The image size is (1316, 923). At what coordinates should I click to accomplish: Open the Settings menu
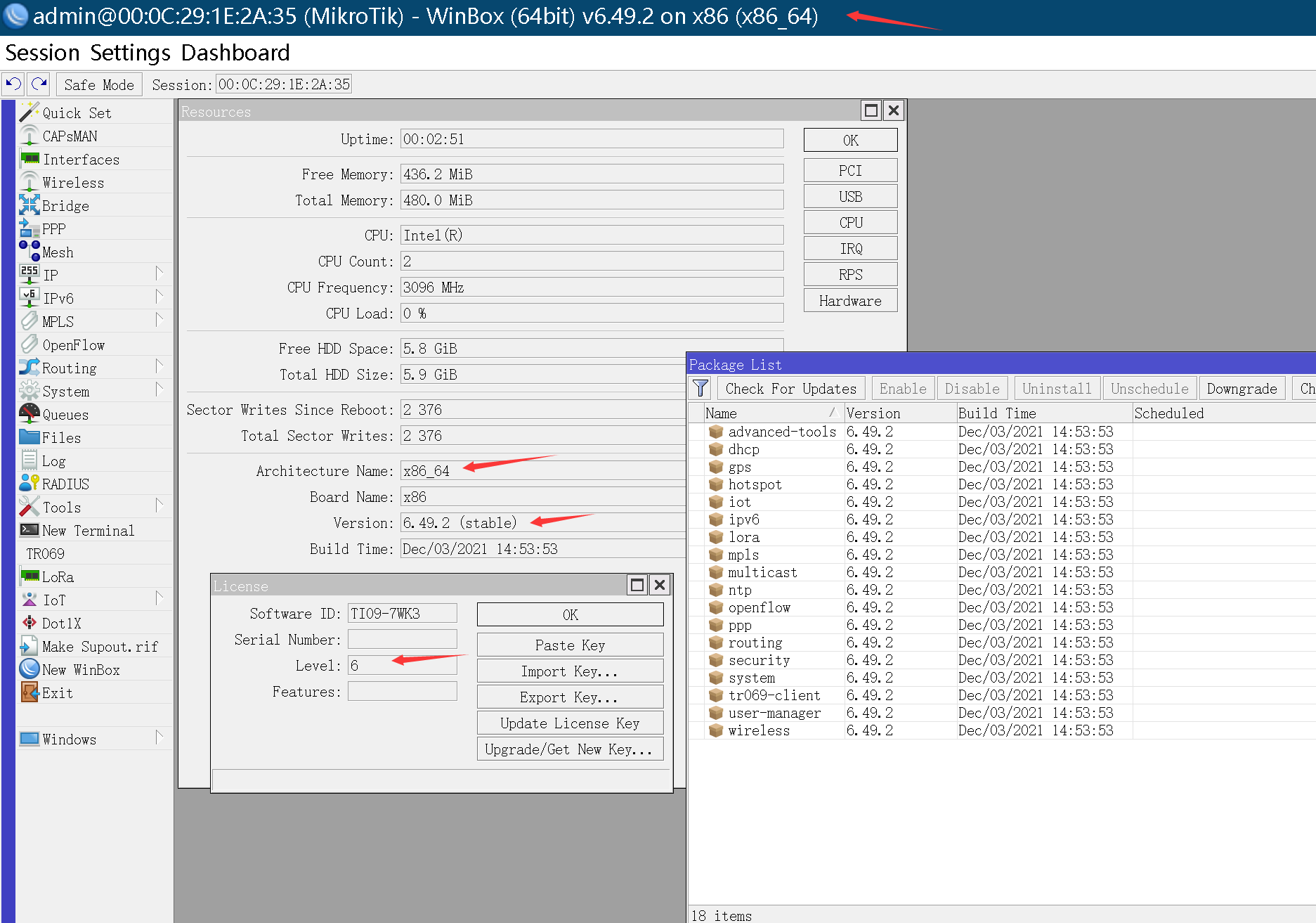click(130, 53)
